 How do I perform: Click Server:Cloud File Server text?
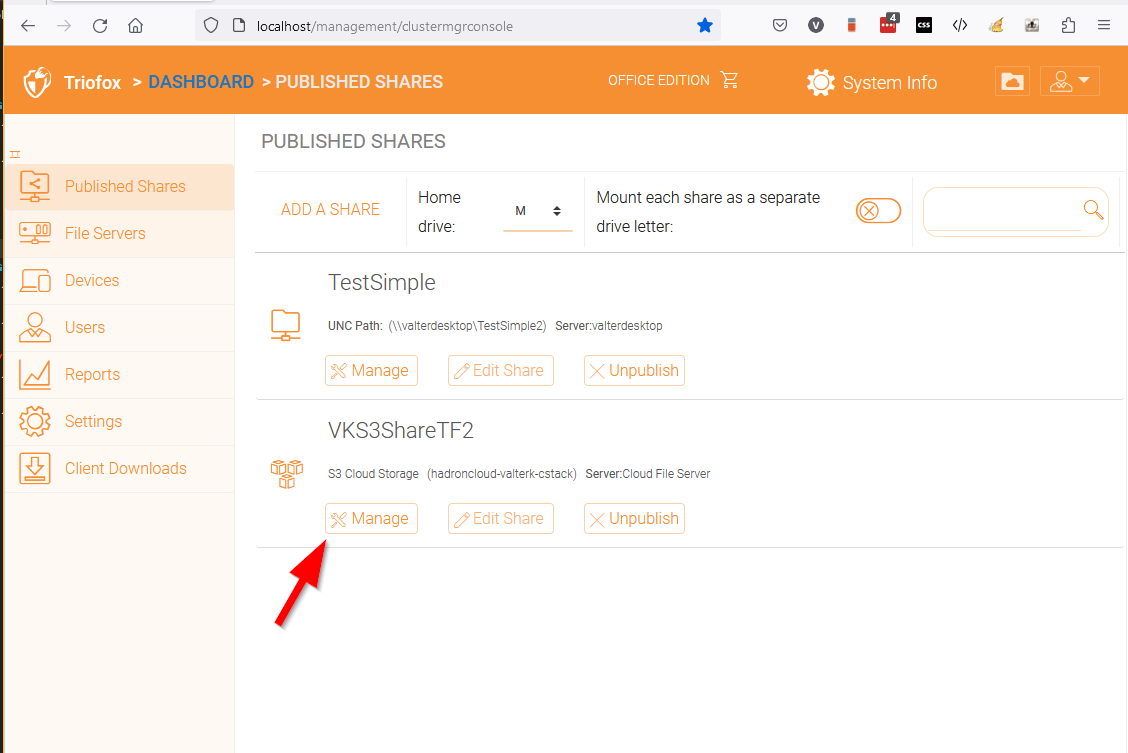(x=647, y=474)
